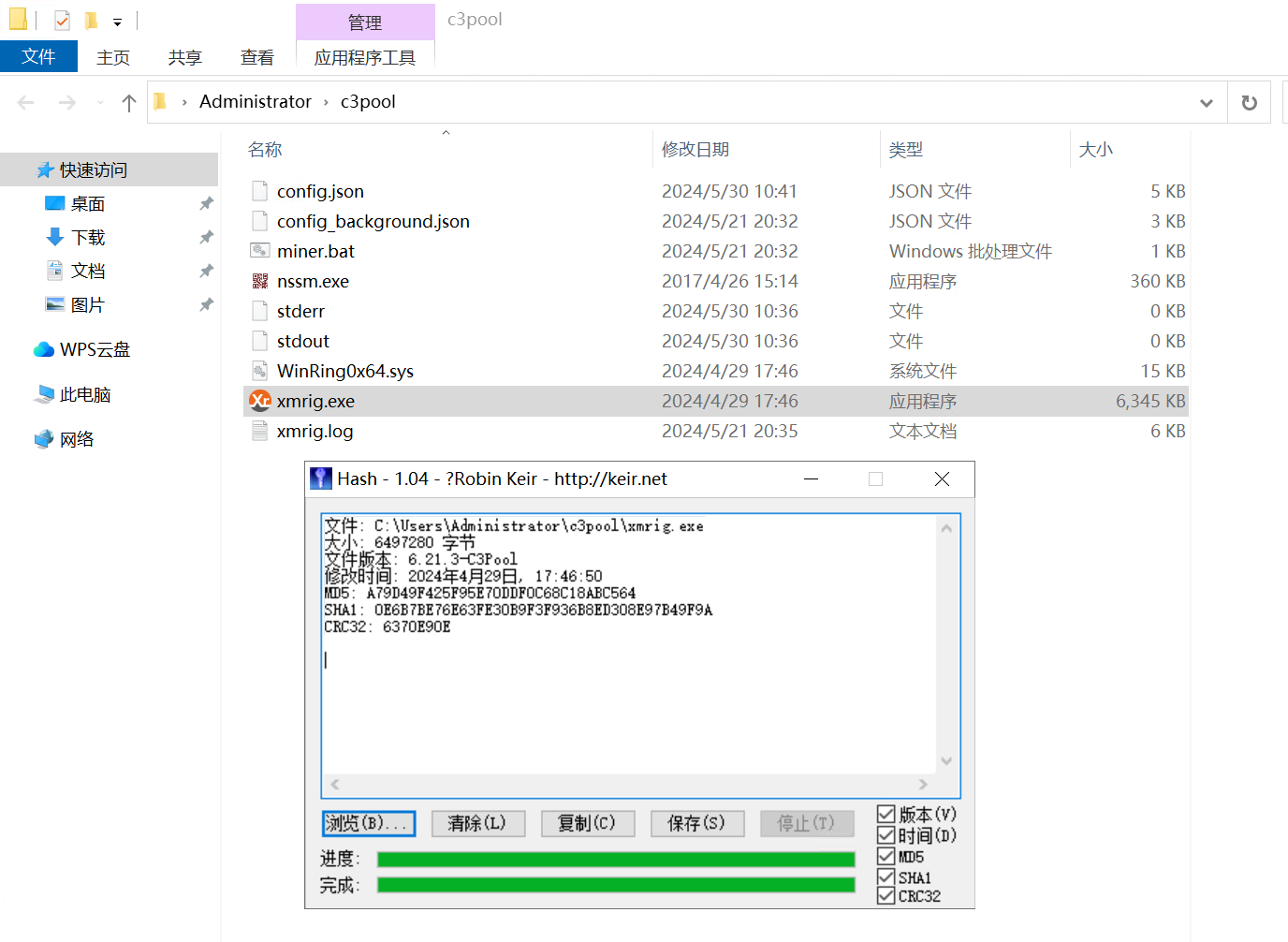This screenshot has height=942, width=1288.
Task: Open the 应用程序工具 tab
Action: 365,57
